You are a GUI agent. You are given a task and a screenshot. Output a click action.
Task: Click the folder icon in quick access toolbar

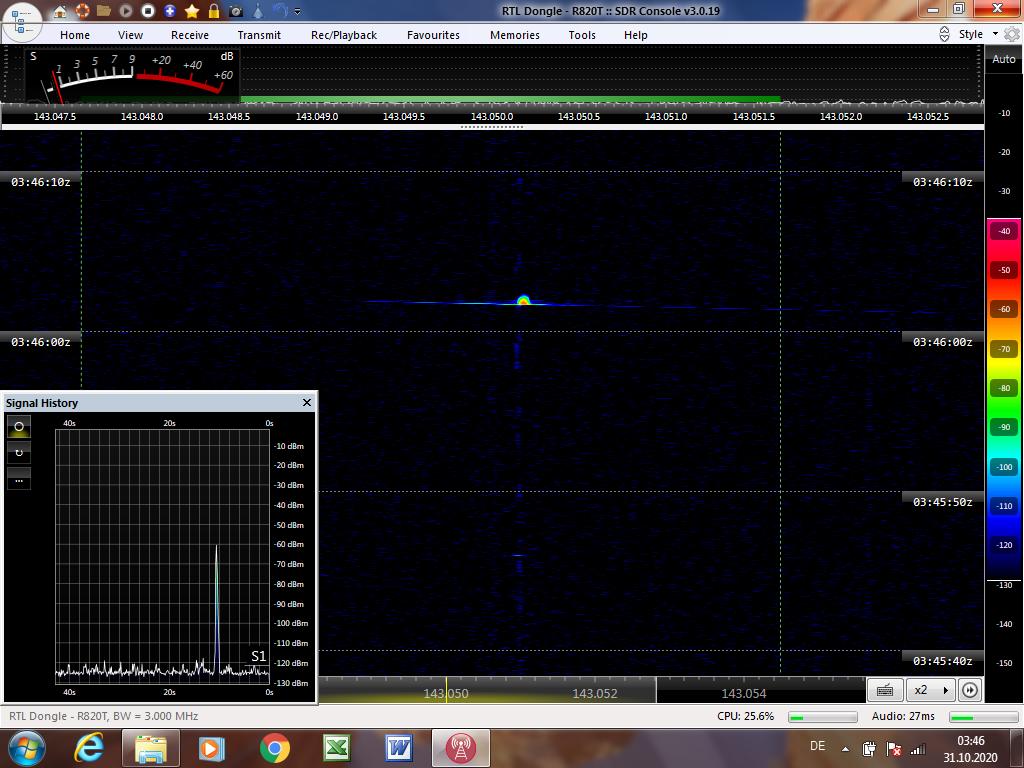click(x=103, y=11)
